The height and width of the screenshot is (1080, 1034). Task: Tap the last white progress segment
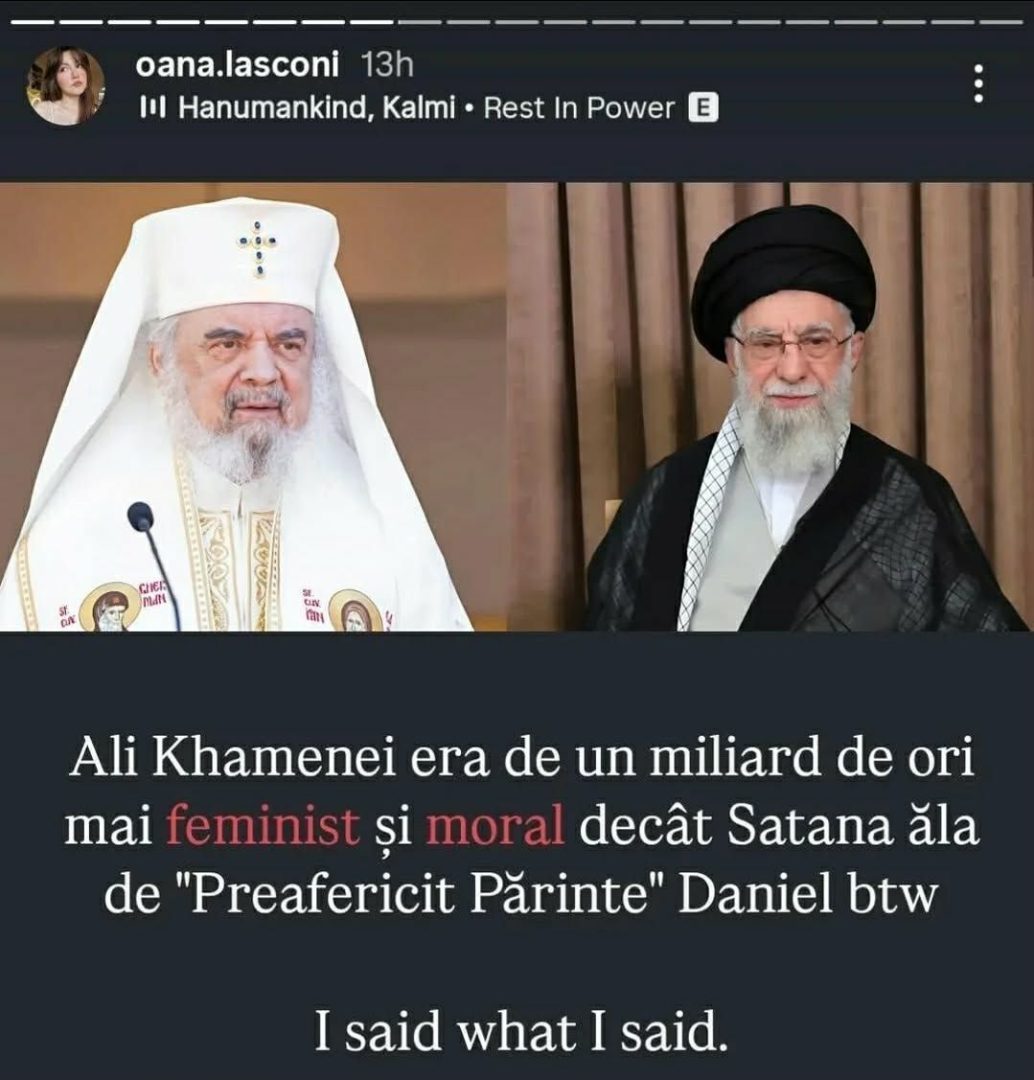[371, 22]
